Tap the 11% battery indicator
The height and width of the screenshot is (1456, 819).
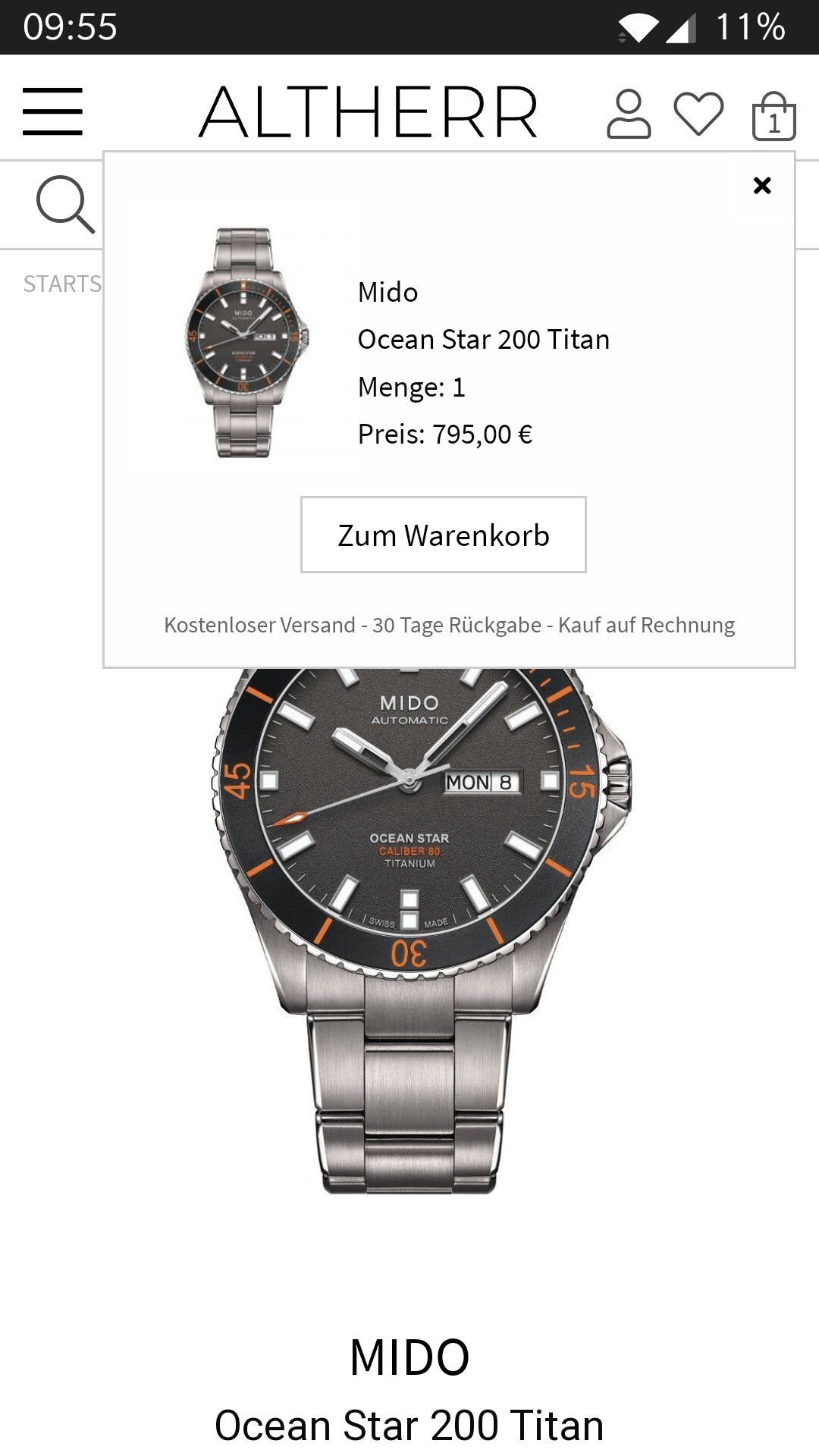click(x=750, y=27)
